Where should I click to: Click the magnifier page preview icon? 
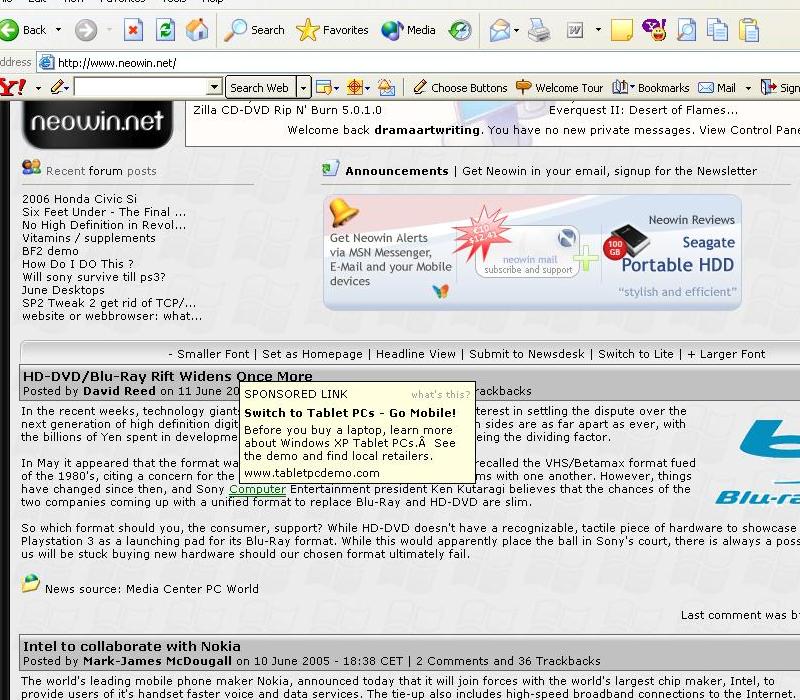686,30
